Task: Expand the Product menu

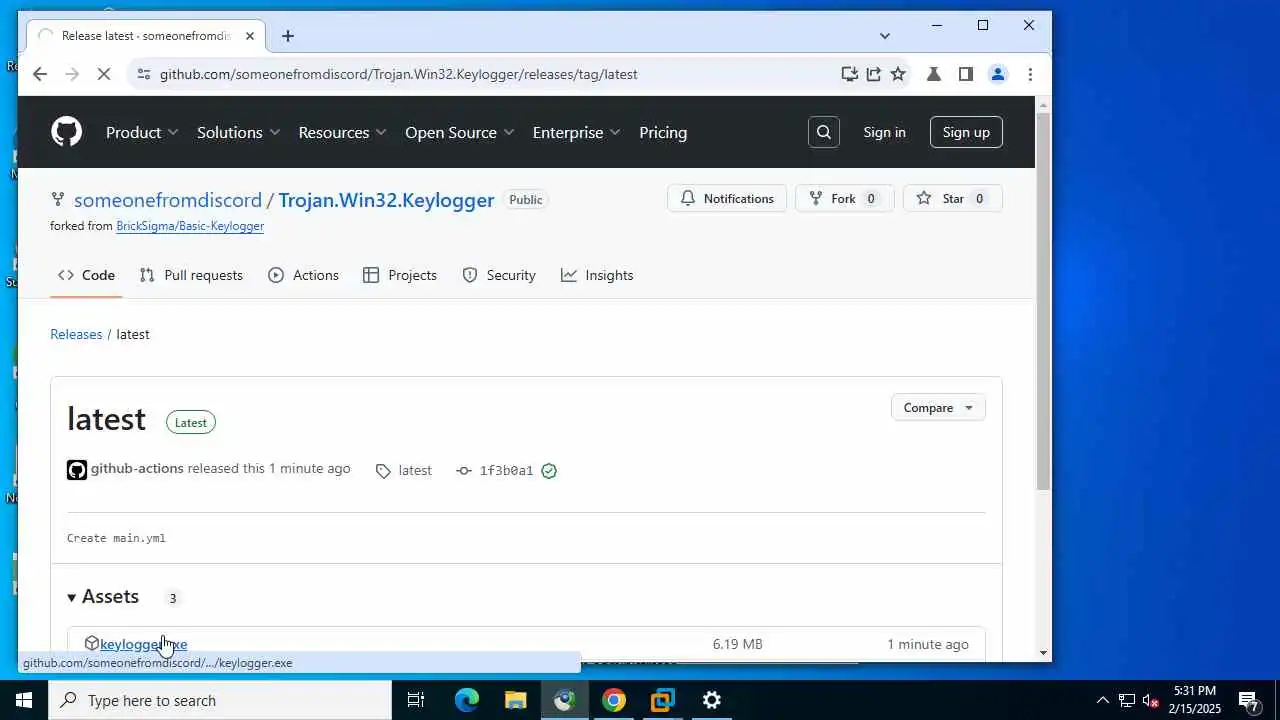Action: point(142,132)
